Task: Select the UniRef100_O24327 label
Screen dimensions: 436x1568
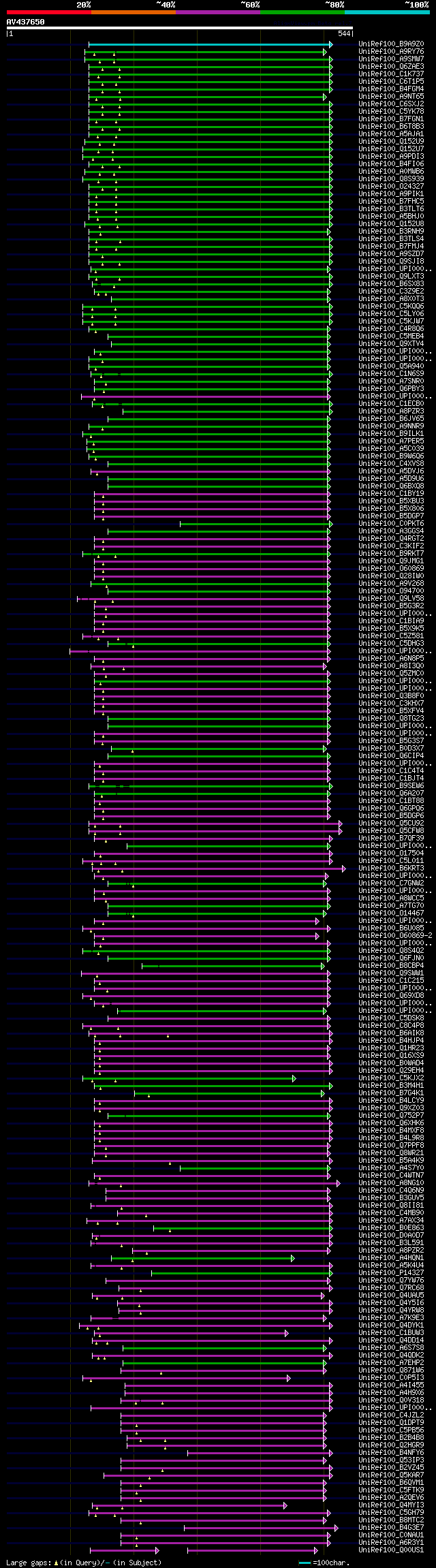Action: point(391,187)
